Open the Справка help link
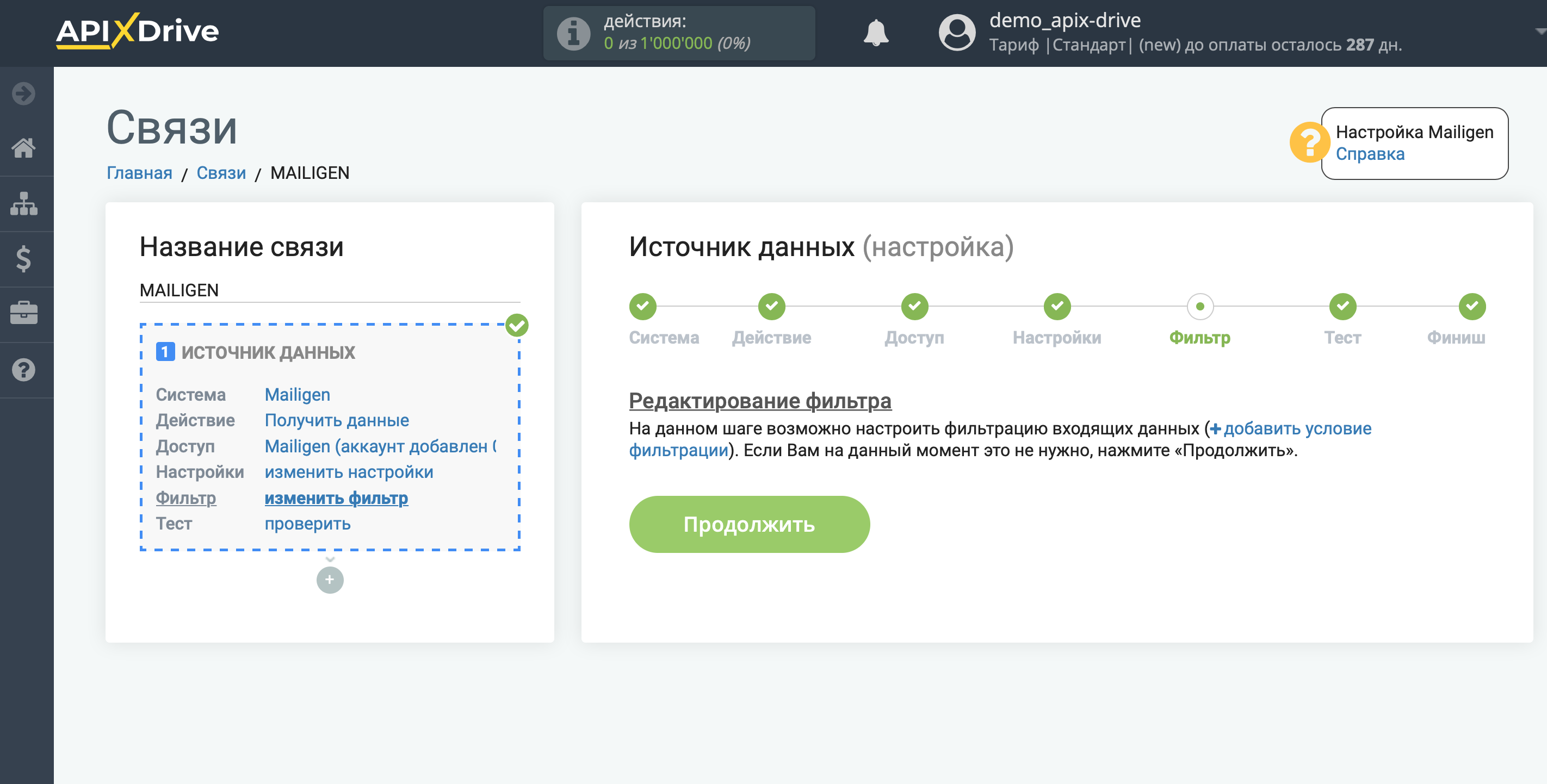This screenshot has width=1547, height=784. [1370, 154]
